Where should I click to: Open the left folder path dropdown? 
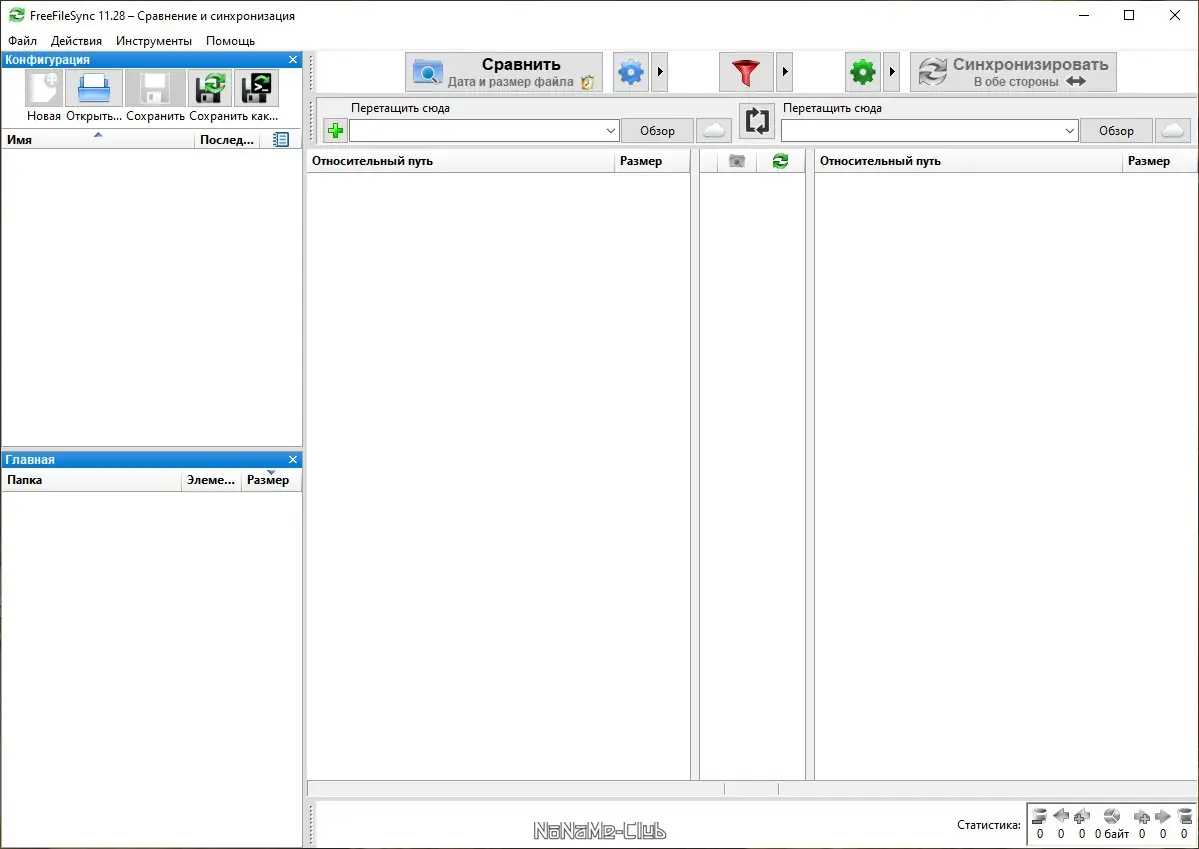610,131
